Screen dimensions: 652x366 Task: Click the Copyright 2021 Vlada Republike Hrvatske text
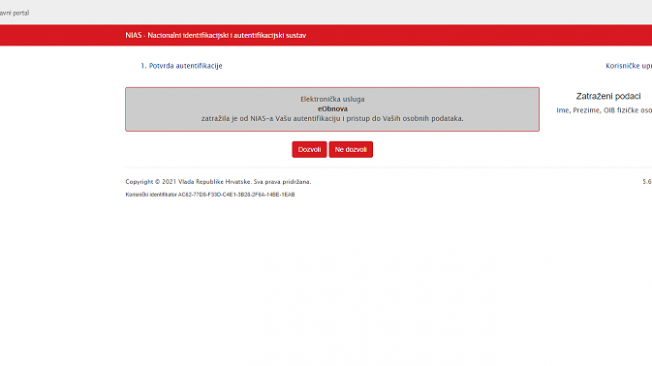tap(218, 182)
